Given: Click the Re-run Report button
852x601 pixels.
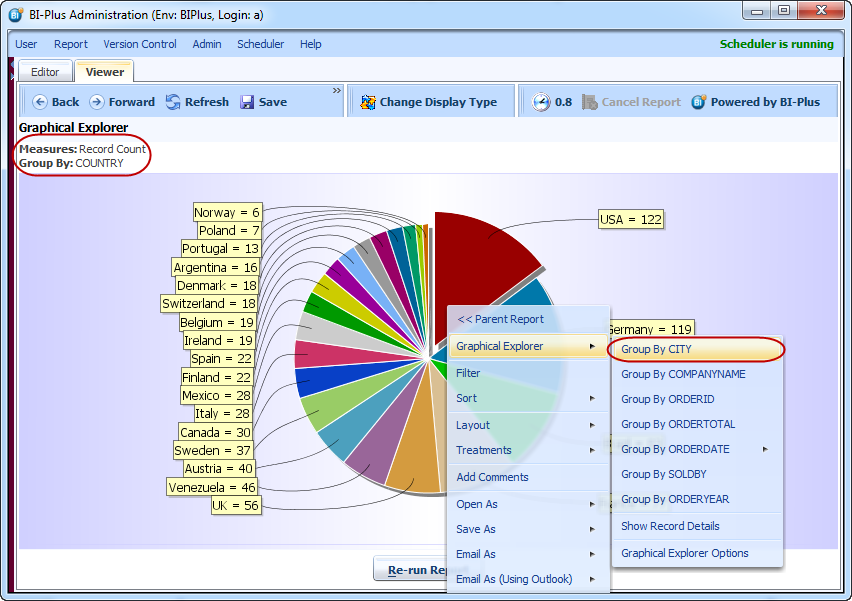Looking at the screenshot, I should (411, 571).
